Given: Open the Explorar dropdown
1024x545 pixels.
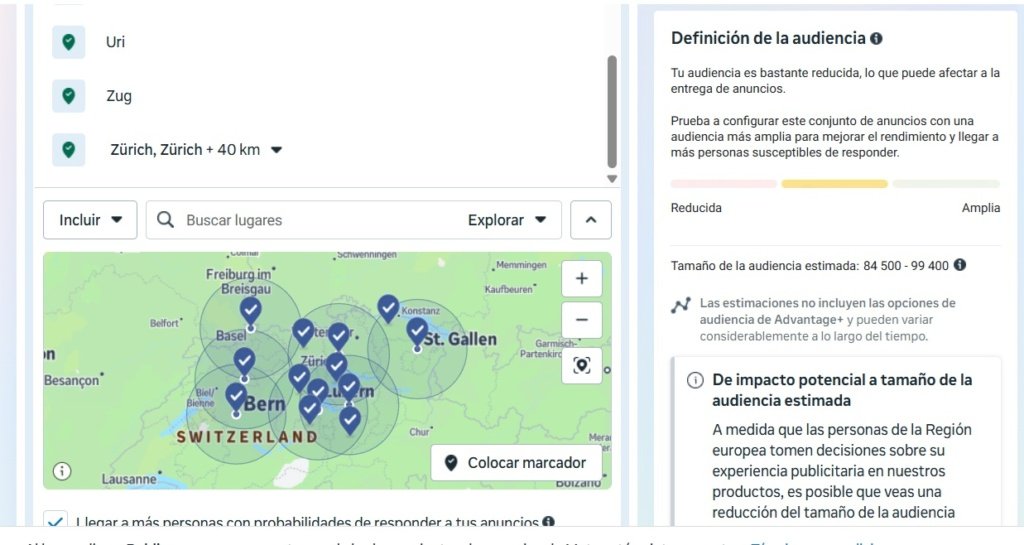Looking at the screenshot, I should (507, 220).
